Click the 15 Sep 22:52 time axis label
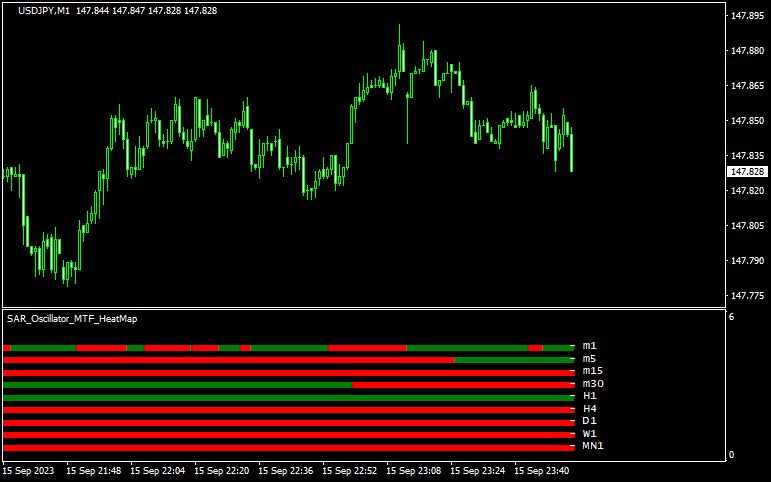 pos(350,471)
